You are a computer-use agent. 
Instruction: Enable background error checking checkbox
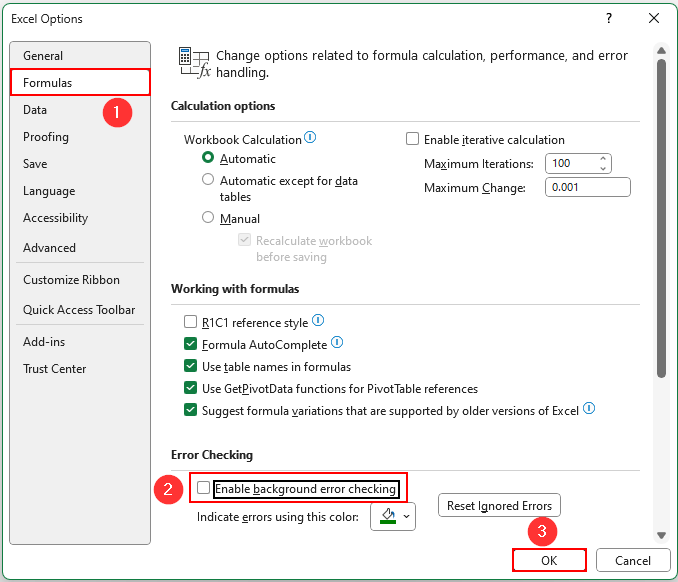pyautogui.click(x=203, y=488)
